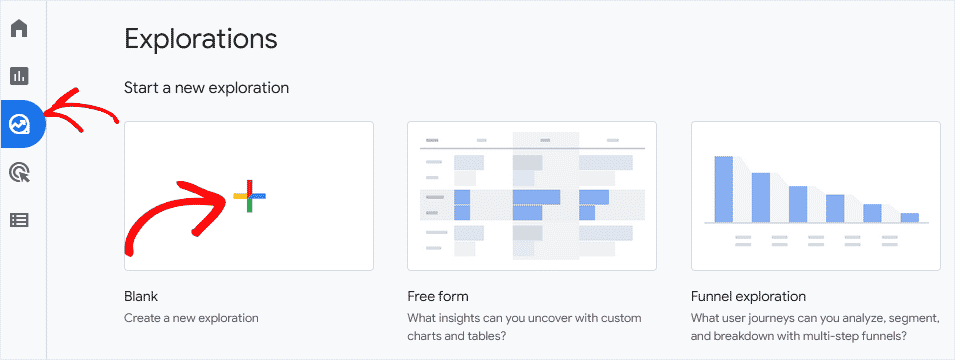
Task: Click the shortest bar in funnel preview
Action: click(x=909, y=217)
